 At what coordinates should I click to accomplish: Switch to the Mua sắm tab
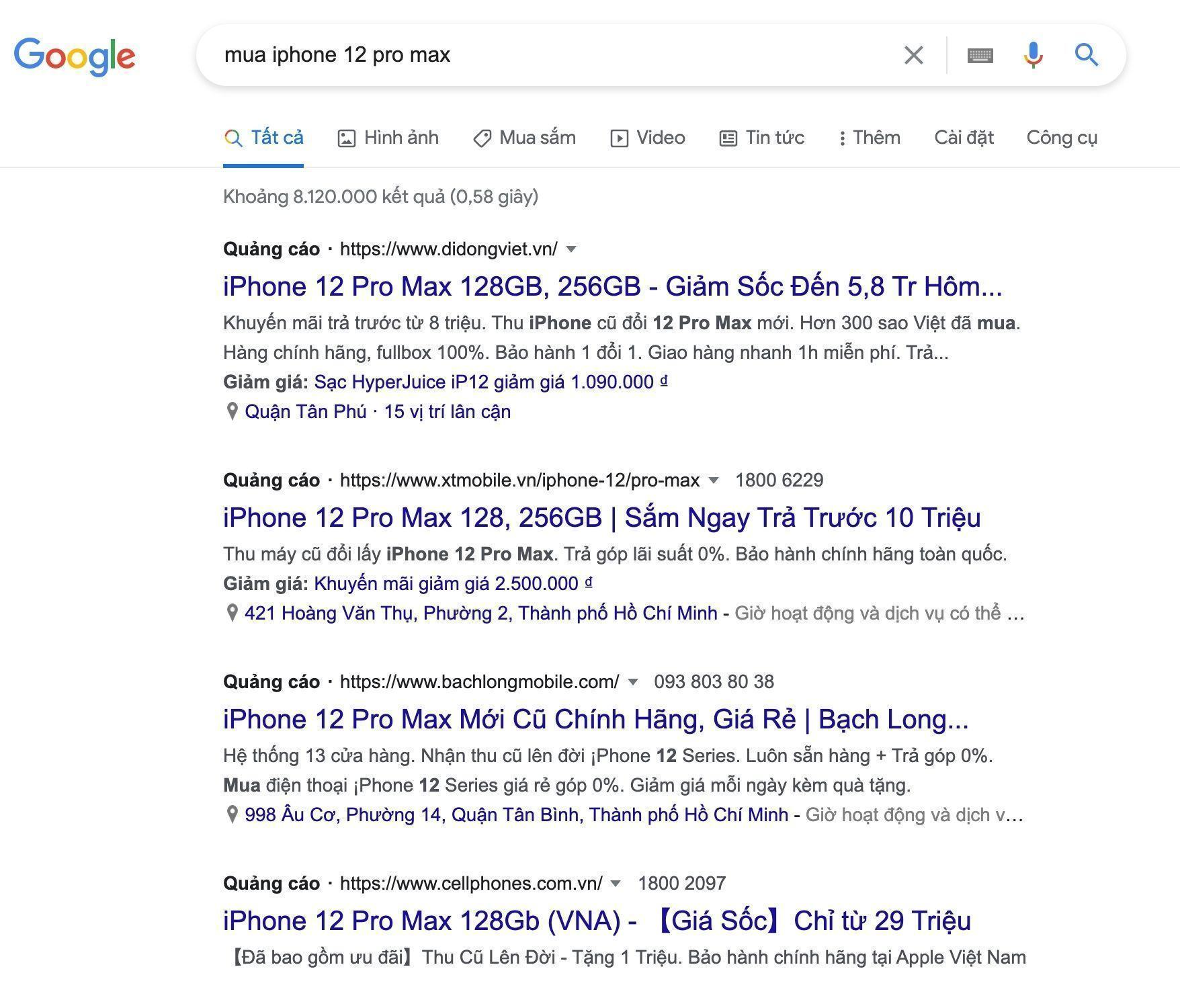[x=524, y=138]
